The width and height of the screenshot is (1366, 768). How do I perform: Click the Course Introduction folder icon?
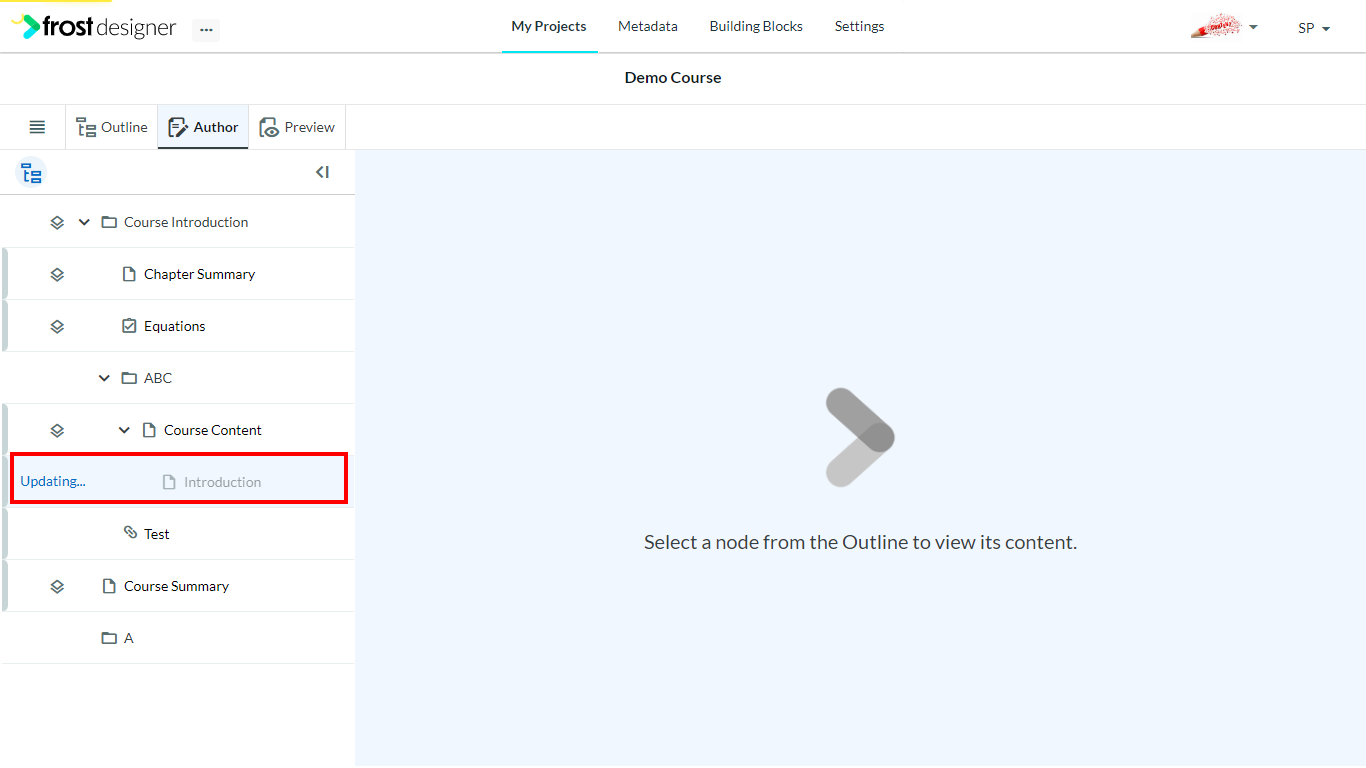(x=109, y=222)
